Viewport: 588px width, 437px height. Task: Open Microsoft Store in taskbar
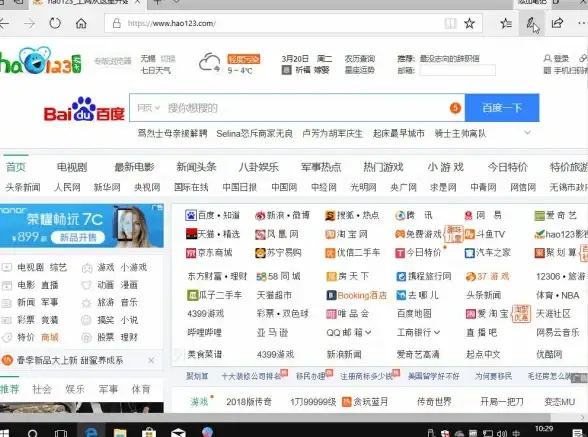pos(149,432)
